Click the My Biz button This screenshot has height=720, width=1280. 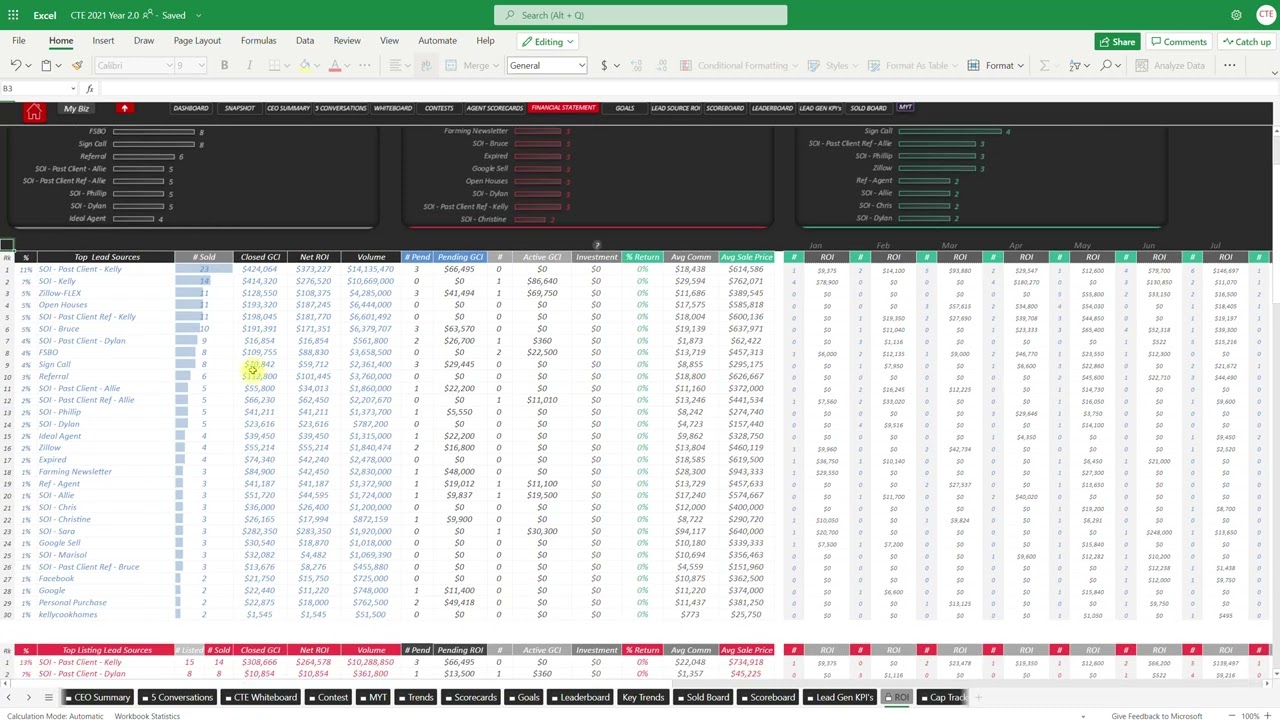(77, 108)
